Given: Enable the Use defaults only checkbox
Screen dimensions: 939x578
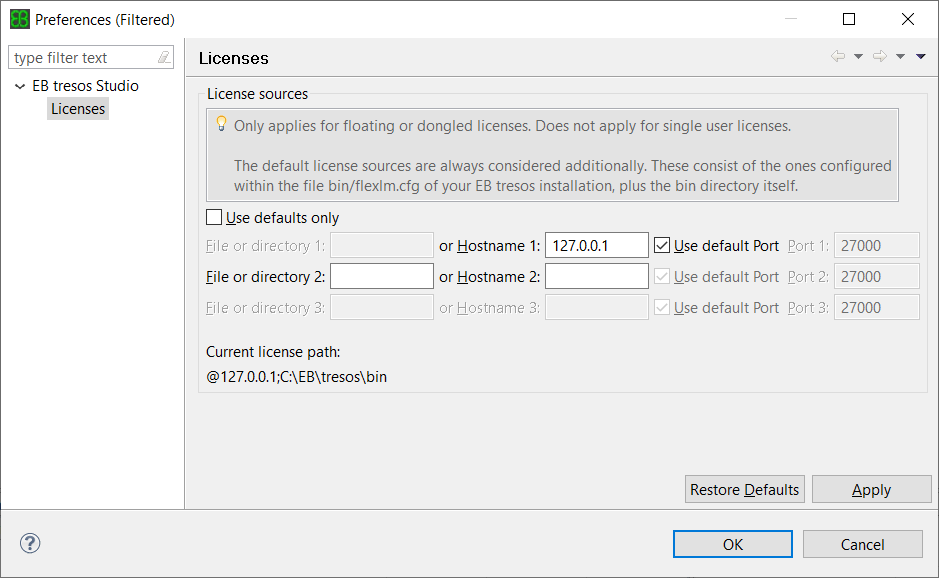Looking at the screenshot, I should (214, 217).
